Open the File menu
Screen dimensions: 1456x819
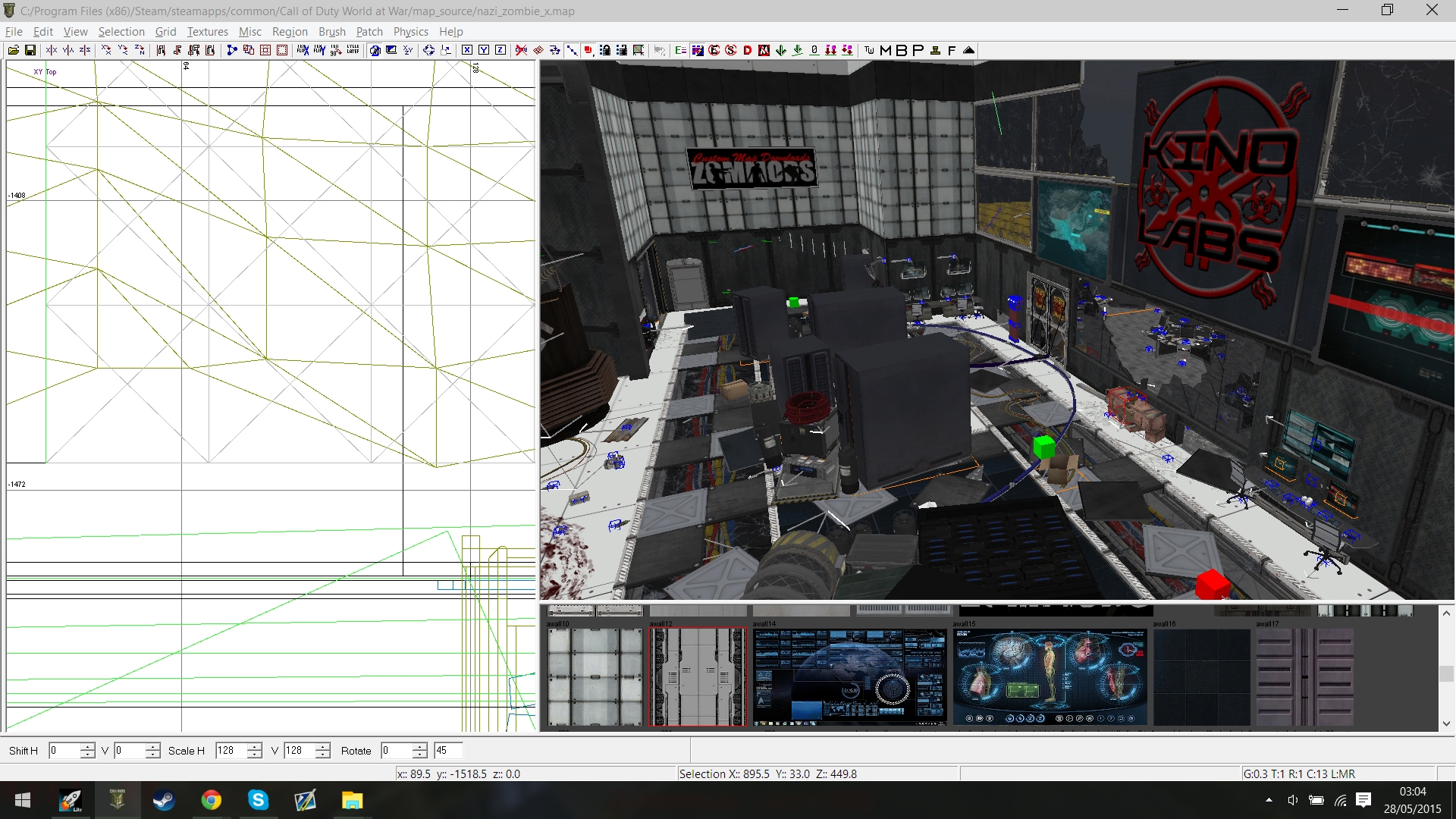click(14, 31)
